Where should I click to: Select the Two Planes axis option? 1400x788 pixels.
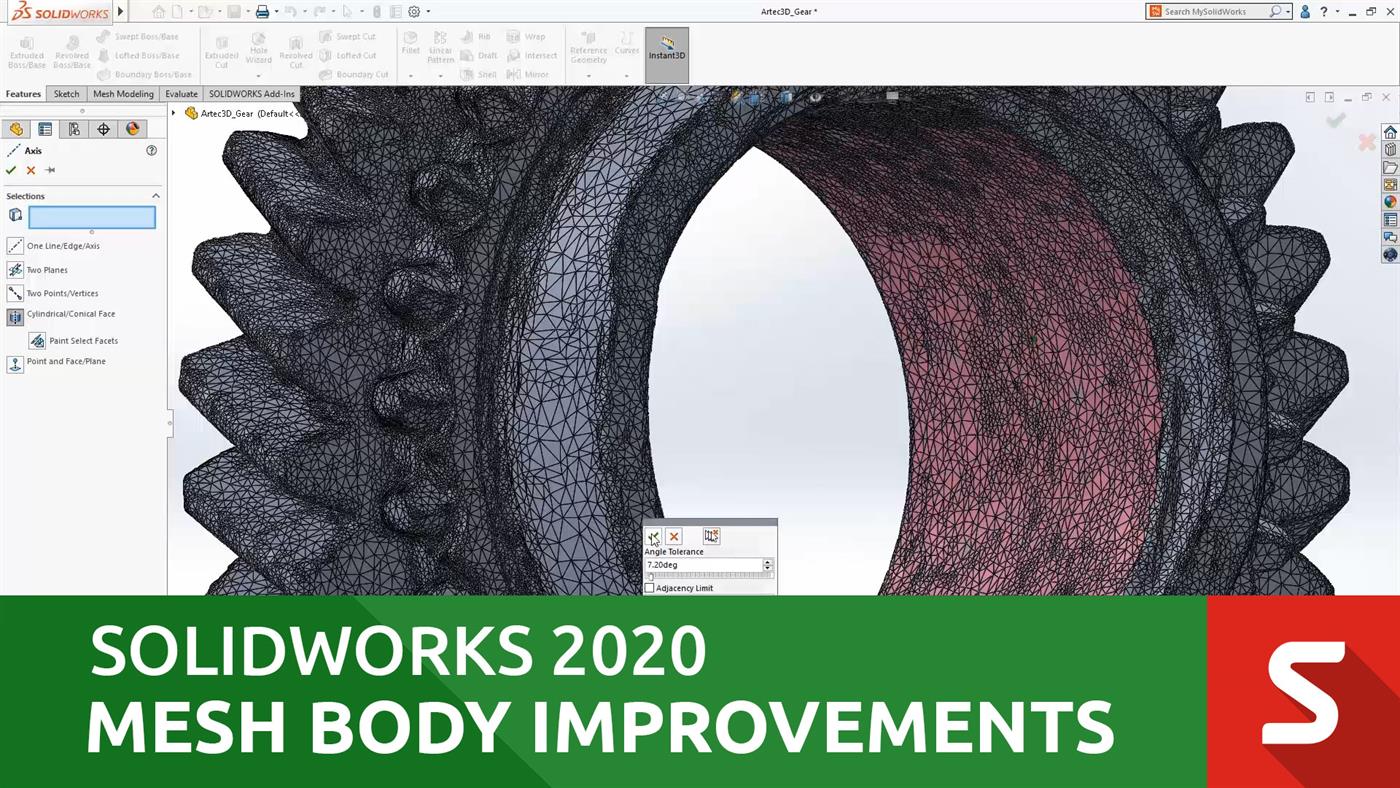tap(15, 269)
